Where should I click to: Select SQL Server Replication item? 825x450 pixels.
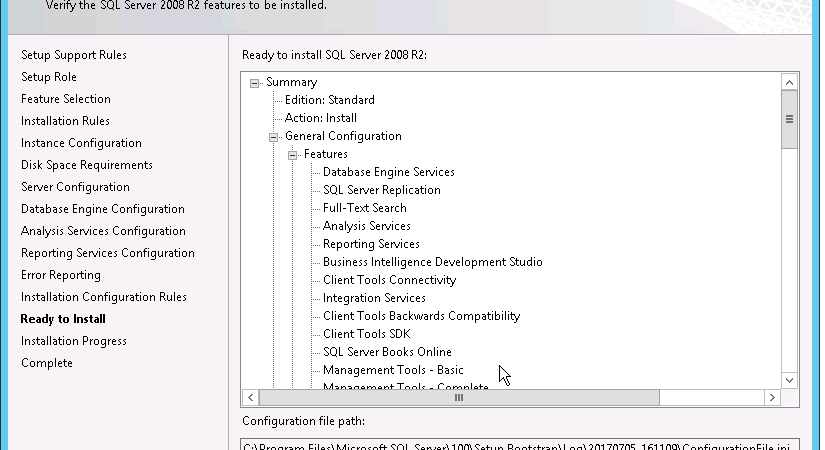[382, 191]
